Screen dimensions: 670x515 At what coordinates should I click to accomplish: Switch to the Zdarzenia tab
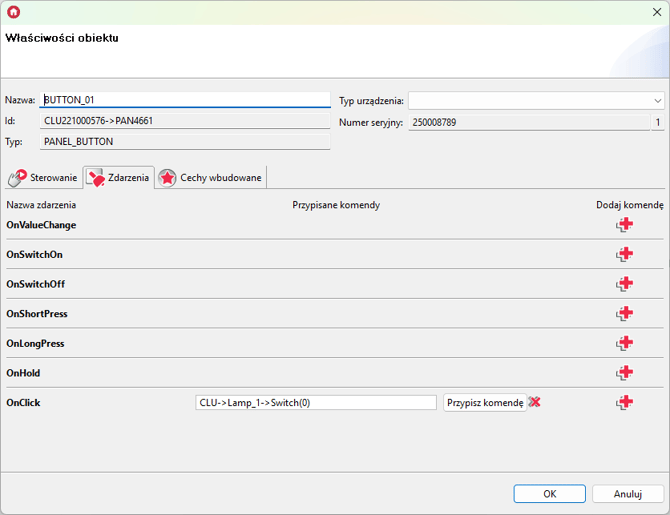119,178
